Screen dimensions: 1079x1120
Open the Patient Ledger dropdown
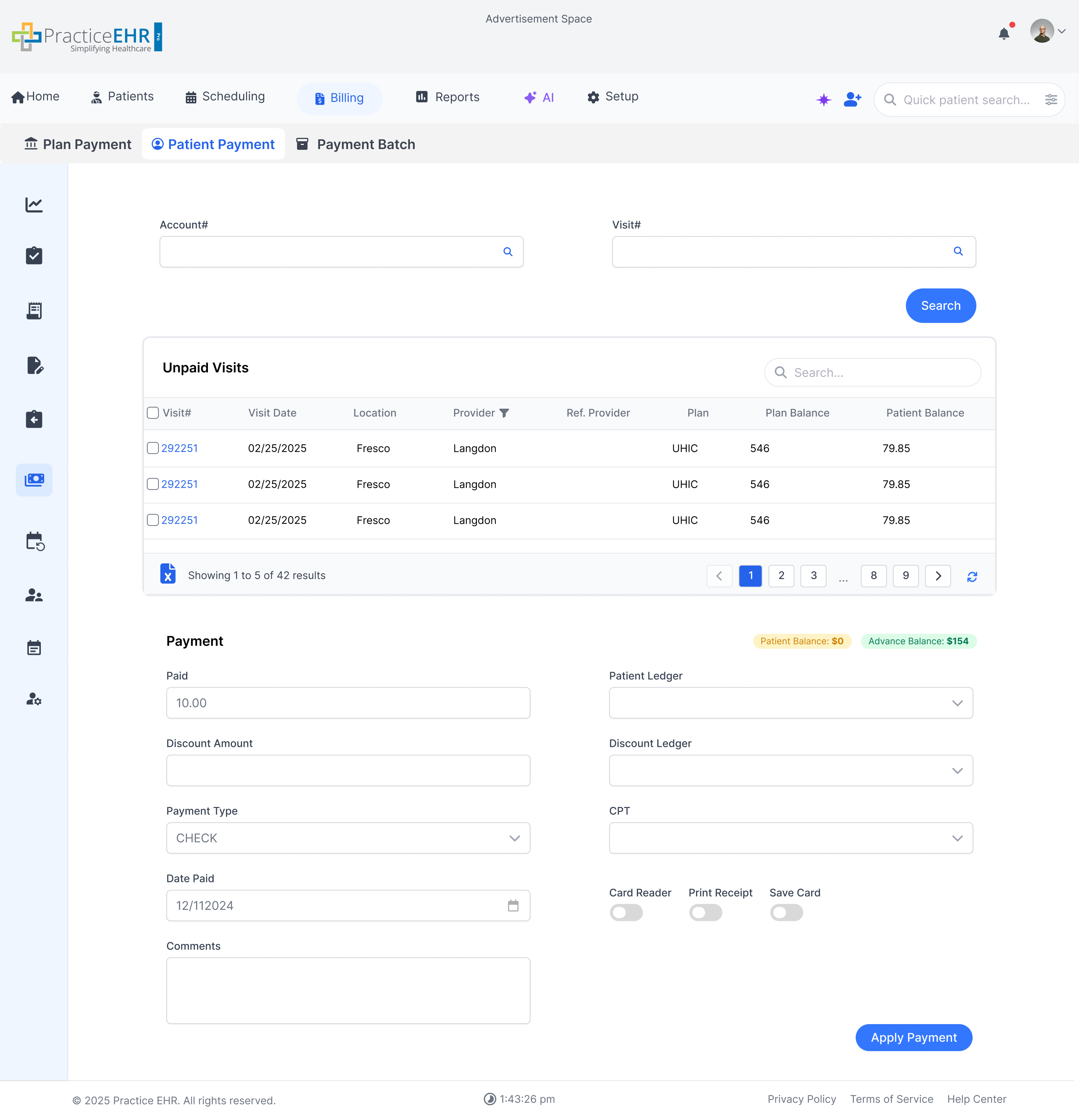[x=791, y=702]
